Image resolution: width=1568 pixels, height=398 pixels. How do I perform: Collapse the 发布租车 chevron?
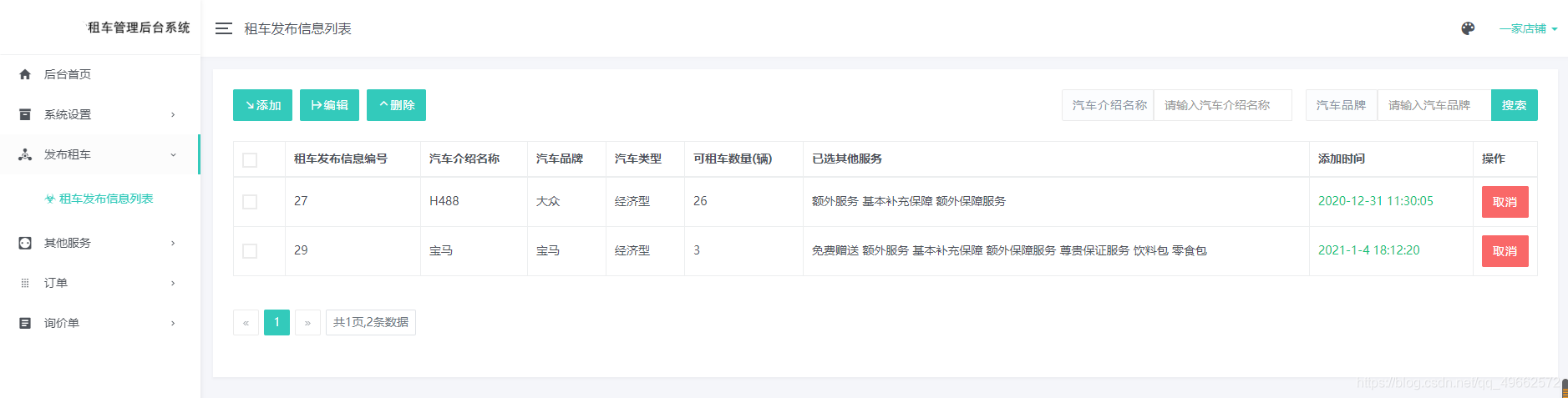[173, 154]
